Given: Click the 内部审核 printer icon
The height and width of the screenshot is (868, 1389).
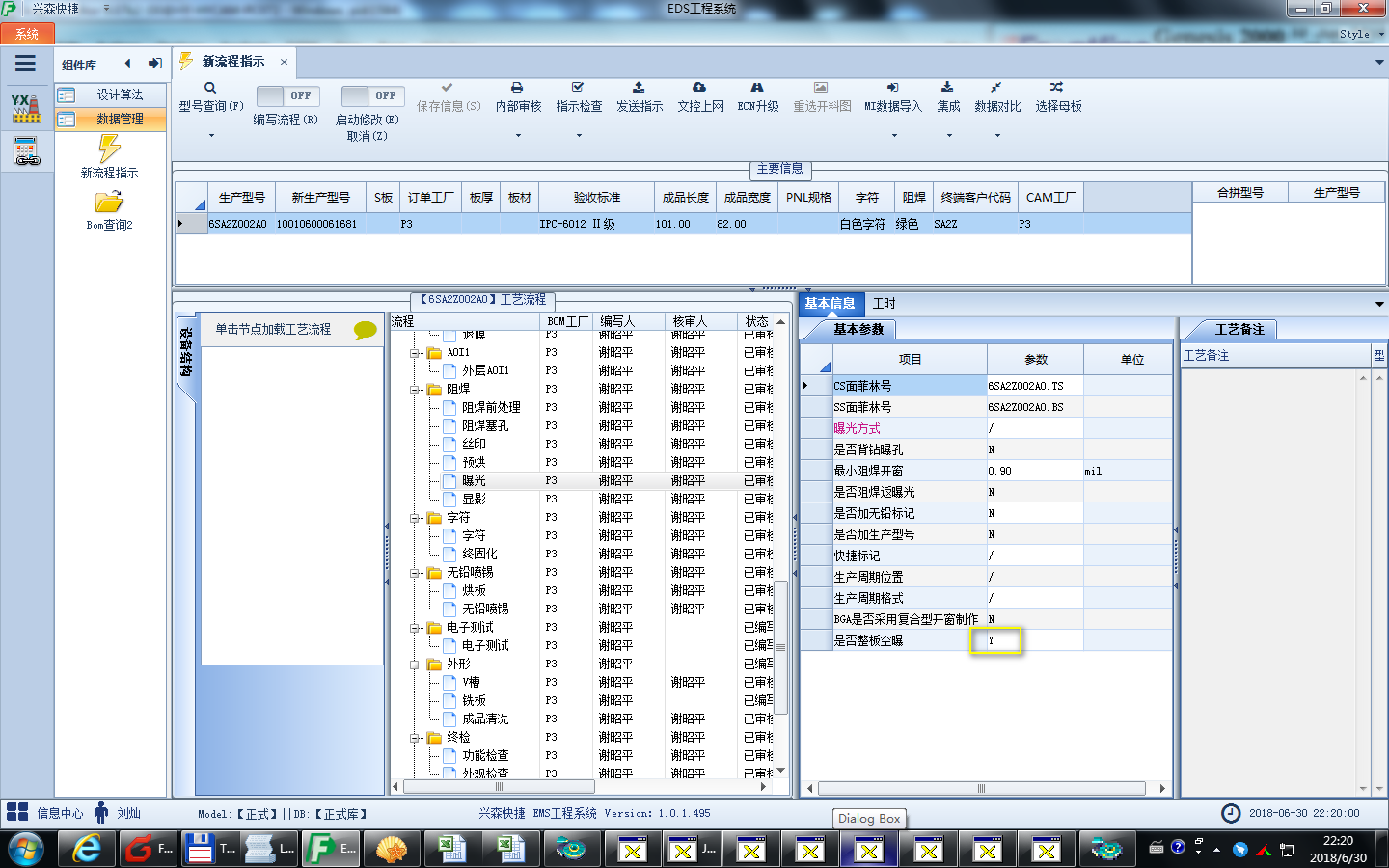Looking at the screenshot, I should click(x=517, y=87).
